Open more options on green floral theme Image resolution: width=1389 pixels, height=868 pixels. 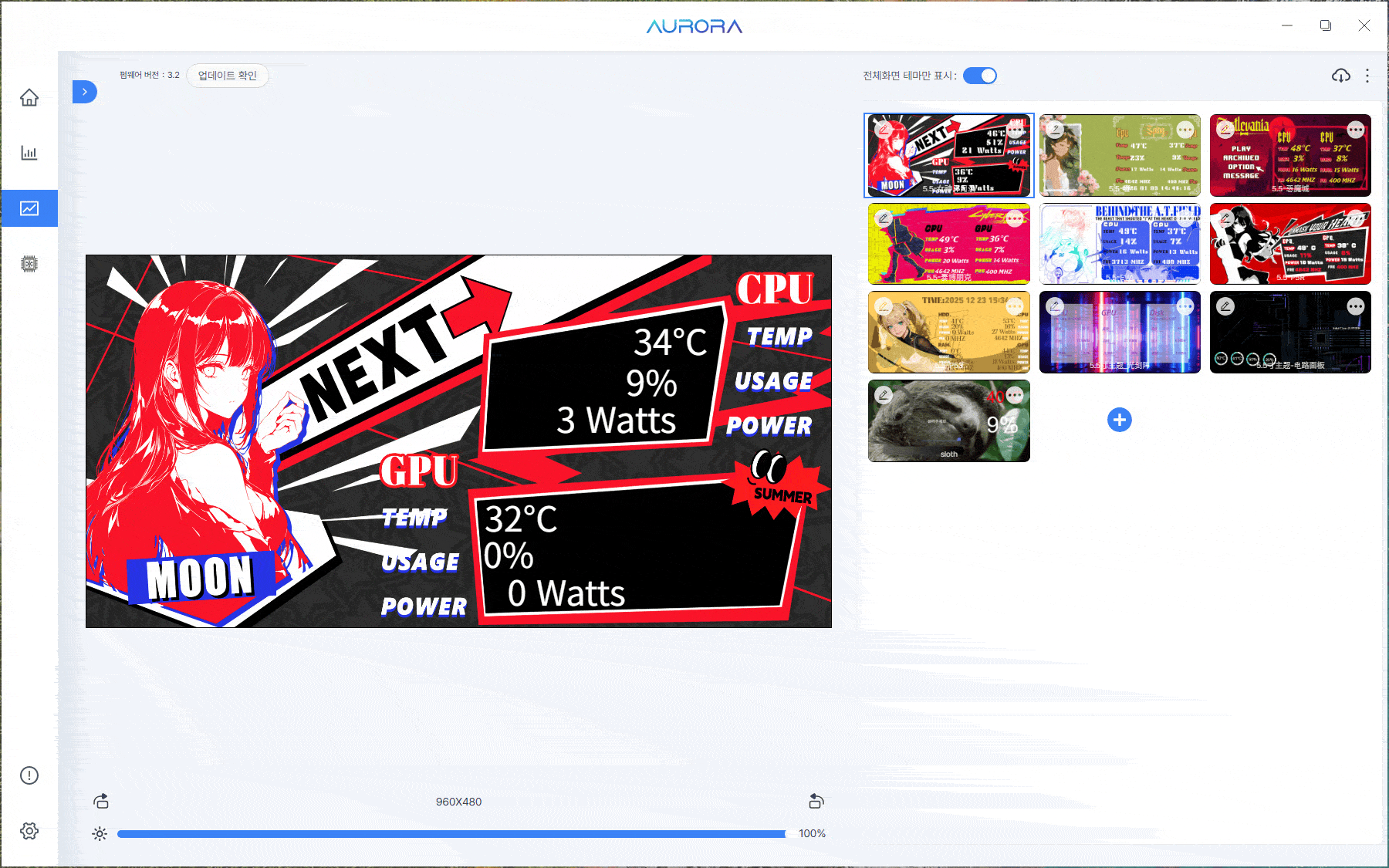pos(1185,130)
